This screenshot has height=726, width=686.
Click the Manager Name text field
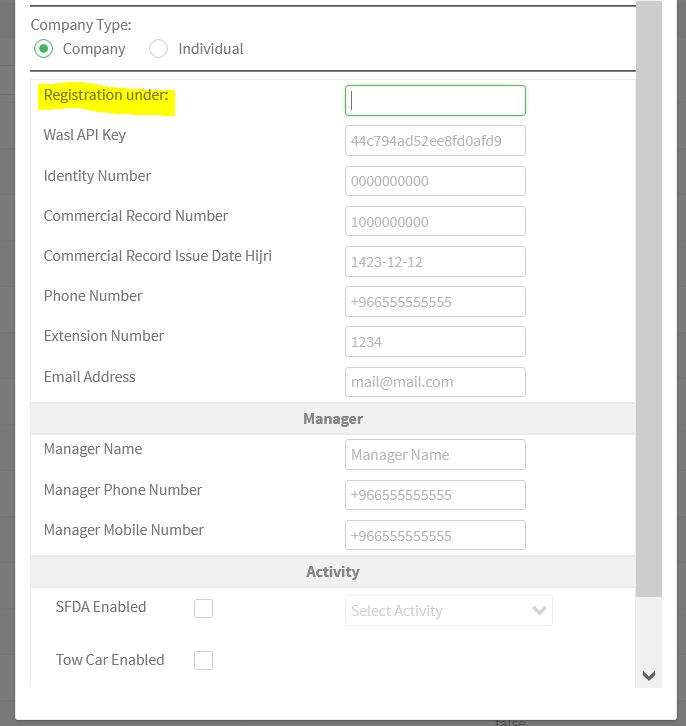click(x=435, y=454)
